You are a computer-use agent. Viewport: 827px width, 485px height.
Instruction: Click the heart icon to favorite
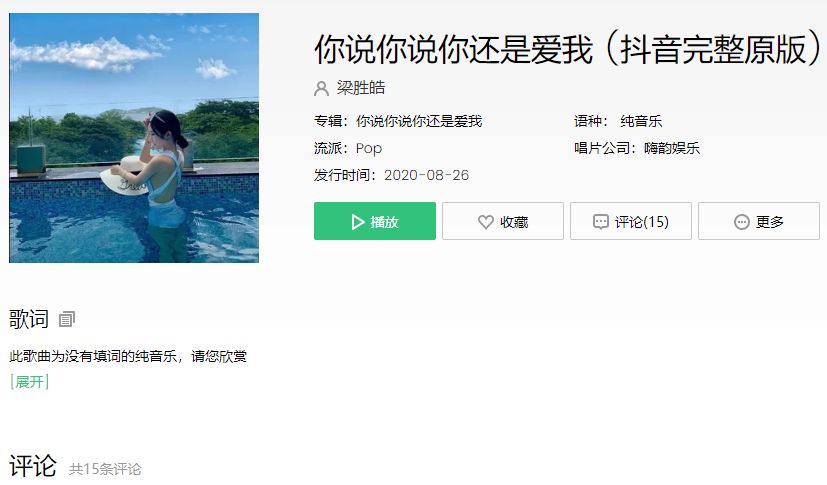tap(486, 222)
